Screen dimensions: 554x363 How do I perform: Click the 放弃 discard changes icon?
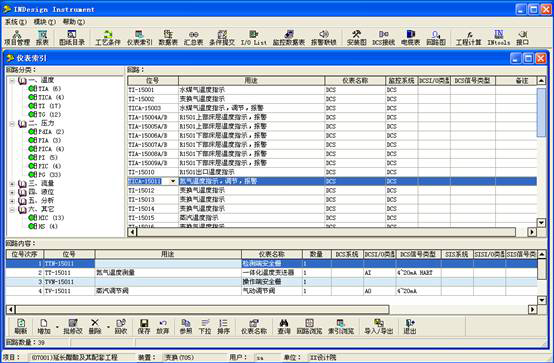click(x=163, y=326)
